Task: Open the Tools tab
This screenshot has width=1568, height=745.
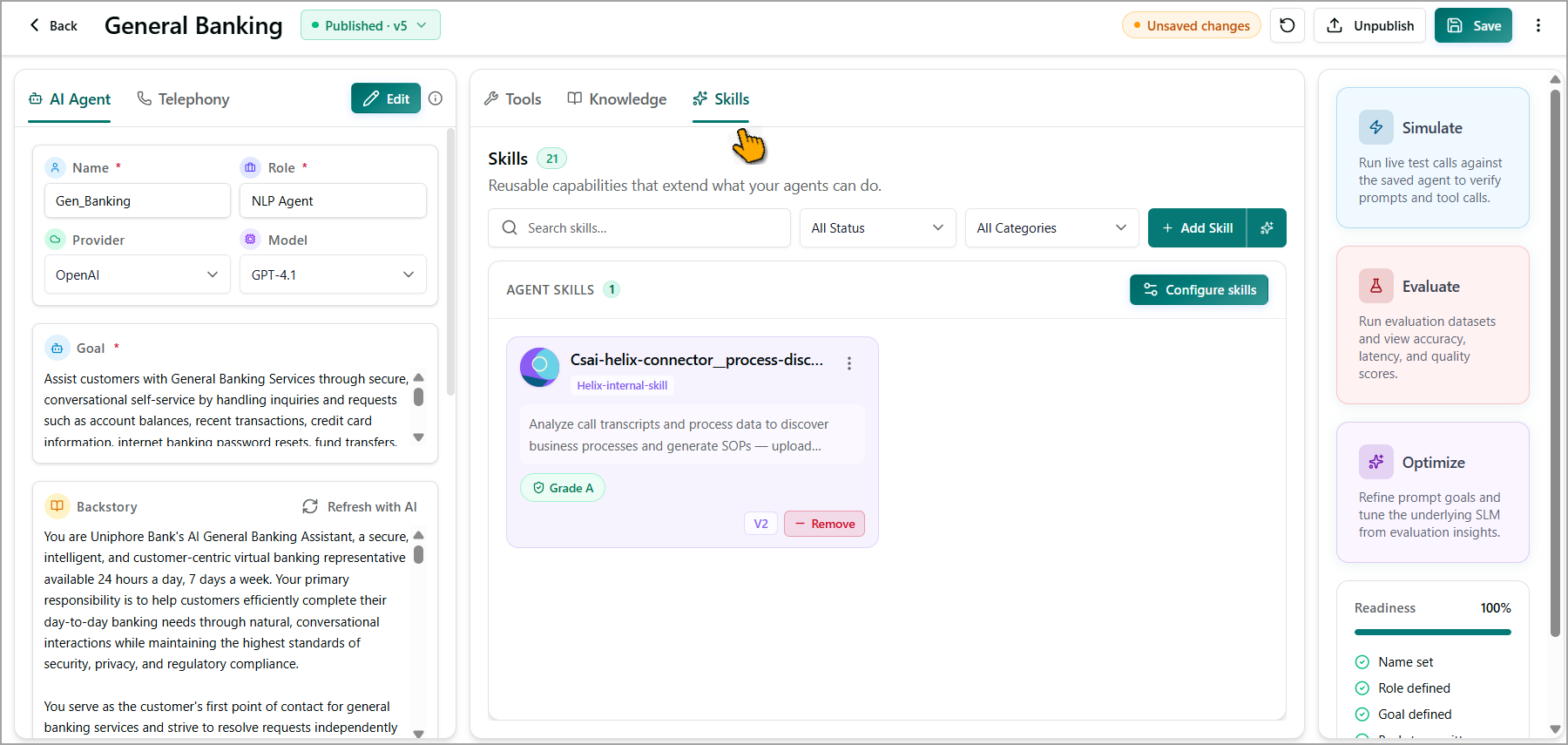Action: (x=513, y=99)
